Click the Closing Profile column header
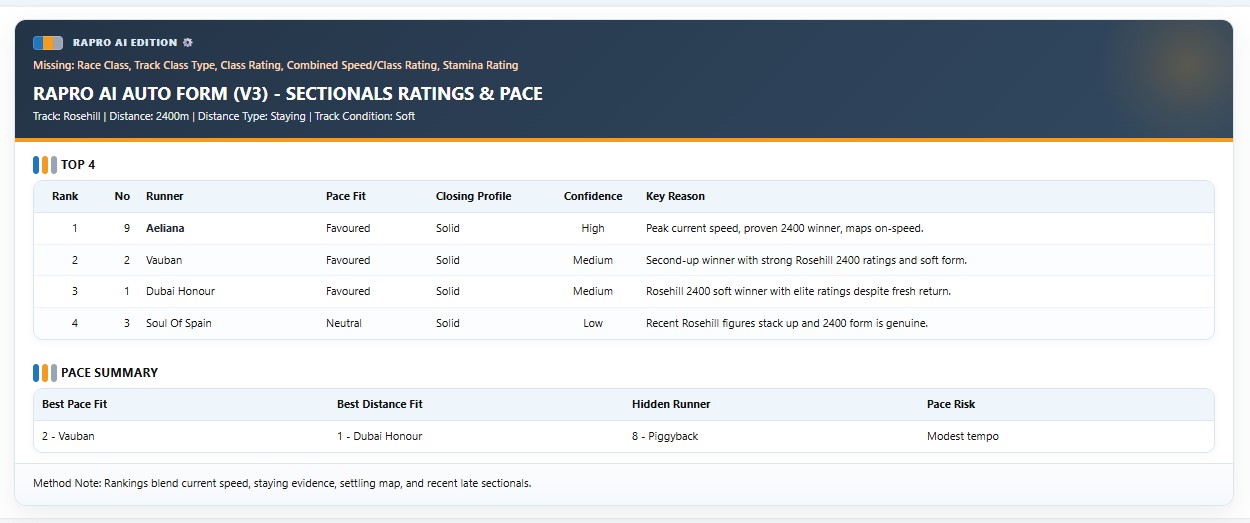The width and height of the screenshot is (1250, 523). (473, 196)
